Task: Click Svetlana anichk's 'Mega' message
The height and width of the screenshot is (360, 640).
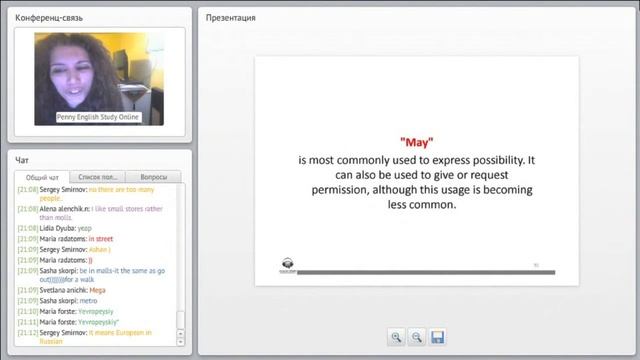Action: (x=62, y=290)
